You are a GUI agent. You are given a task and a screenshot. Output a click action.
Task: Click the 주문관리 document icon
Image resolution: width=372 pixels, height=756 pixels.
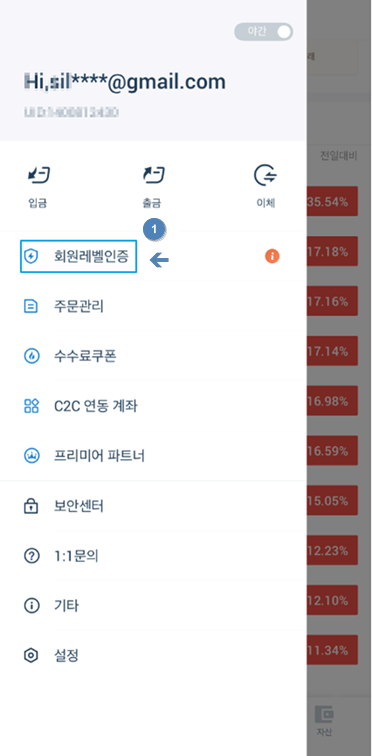[31, 306]
